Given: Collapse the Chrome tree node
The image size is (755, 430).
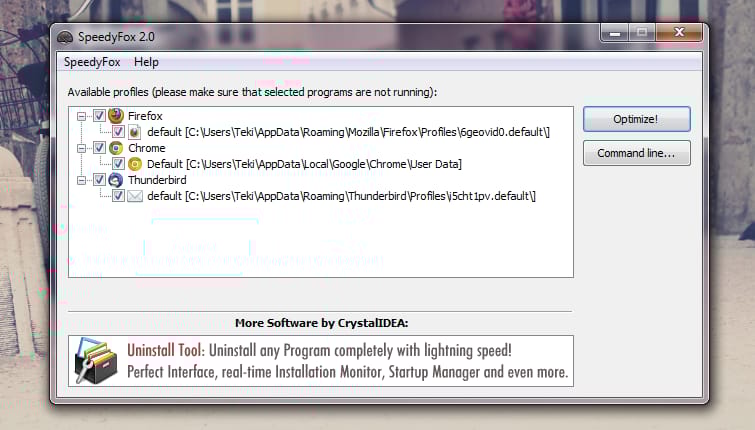Looking at the screenshot, I should pos(81,148).
